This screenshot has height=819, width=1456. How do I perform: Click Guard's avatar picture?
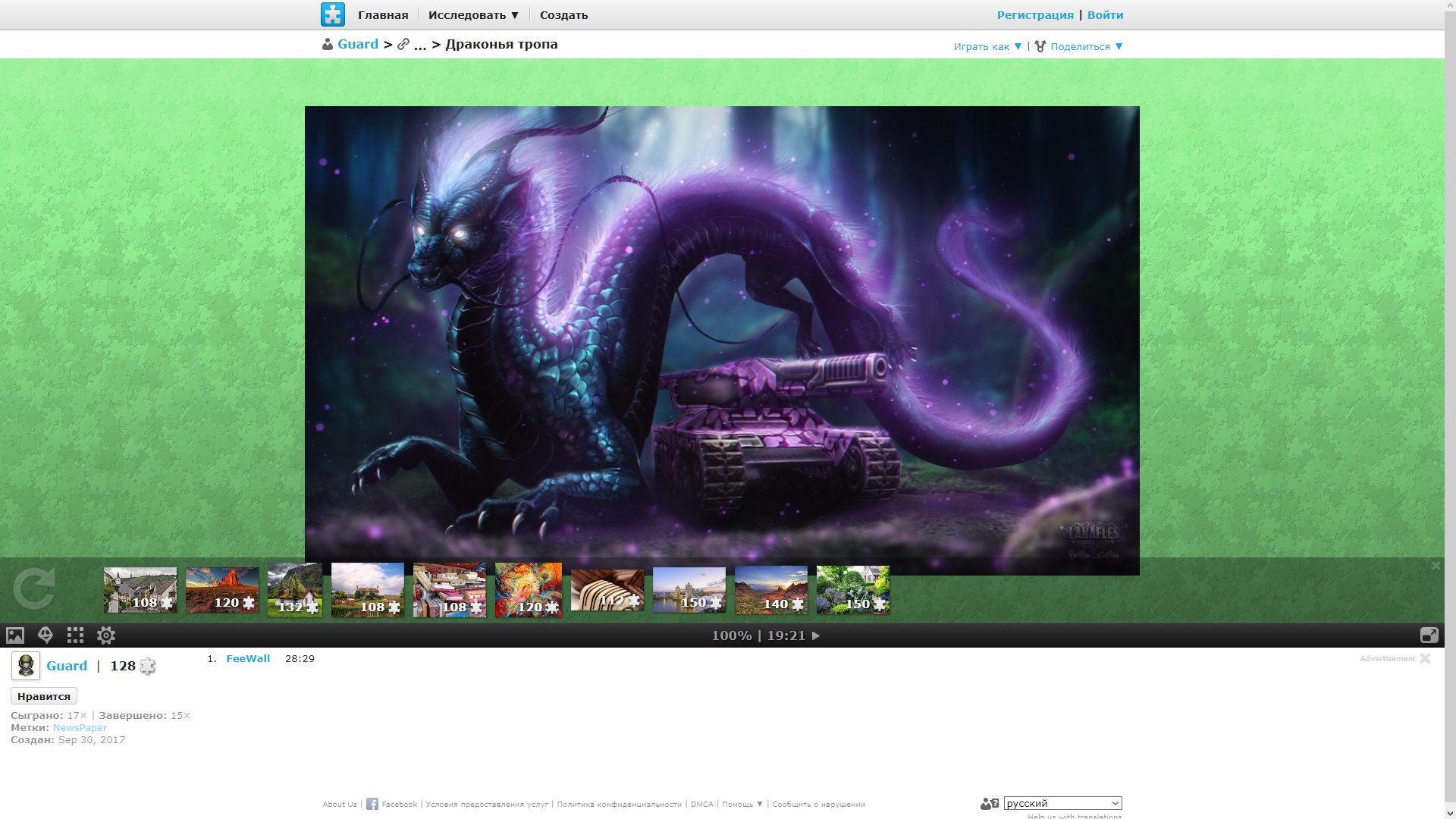(x=26, y=666)
